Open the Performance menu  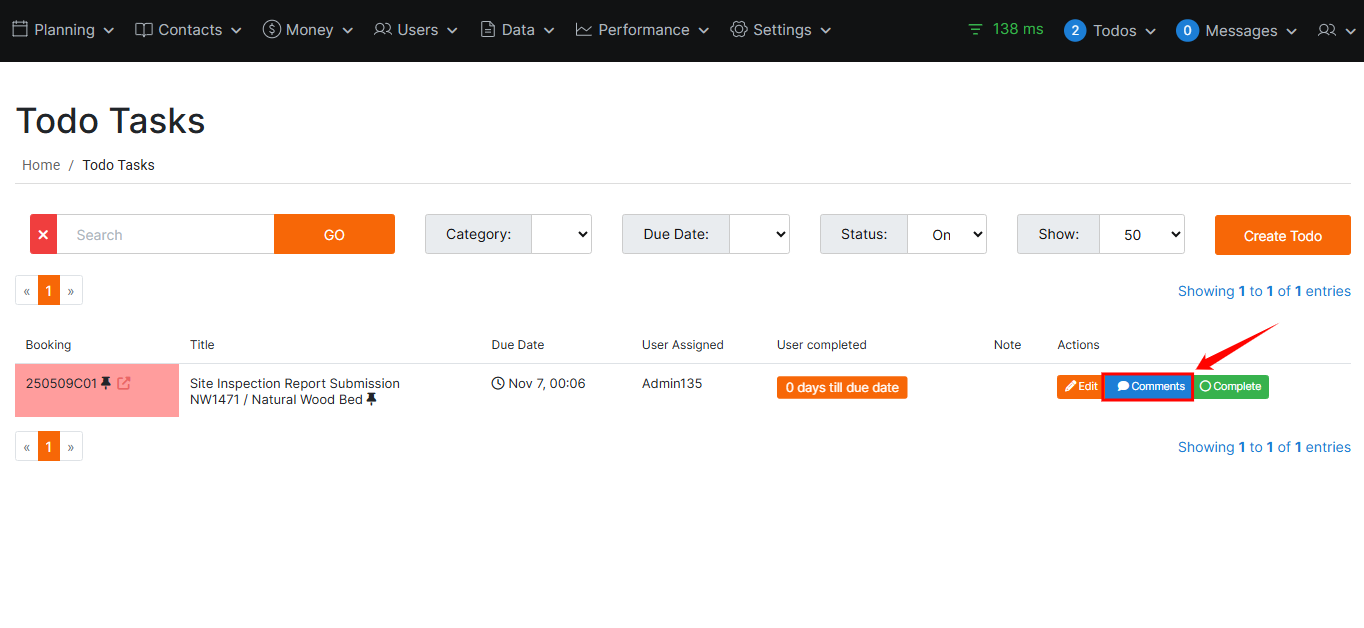642,30
